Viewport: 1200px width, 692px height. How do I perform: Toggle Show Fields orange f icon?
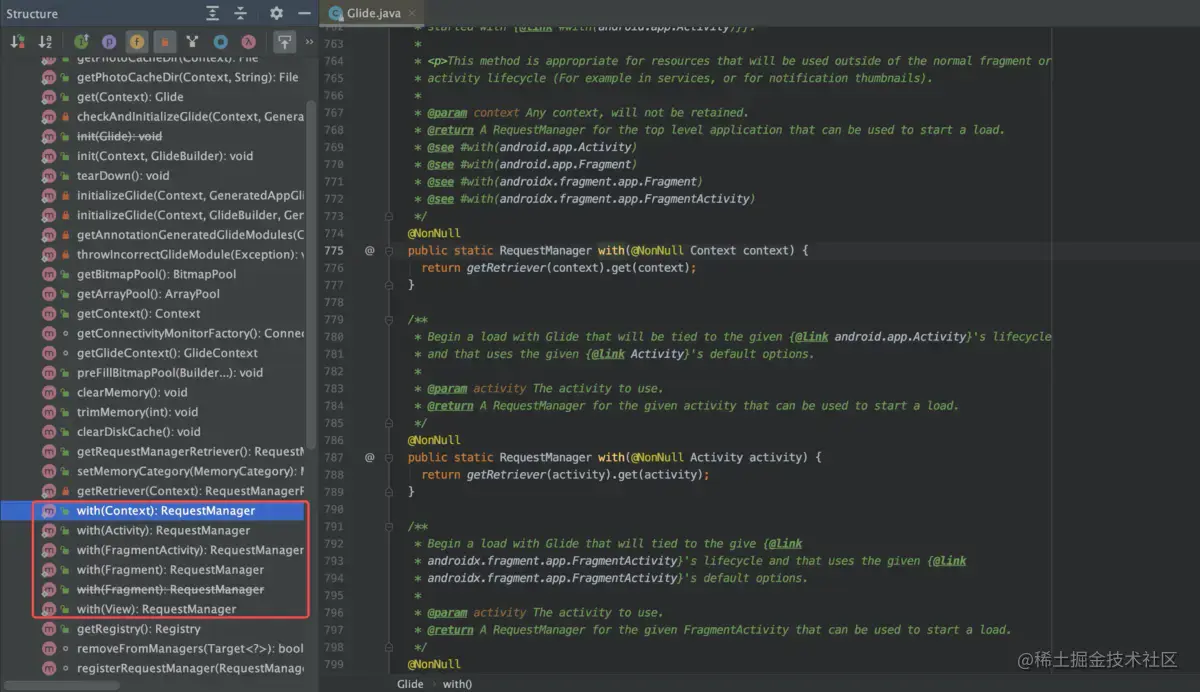click(x=137, y=42)
